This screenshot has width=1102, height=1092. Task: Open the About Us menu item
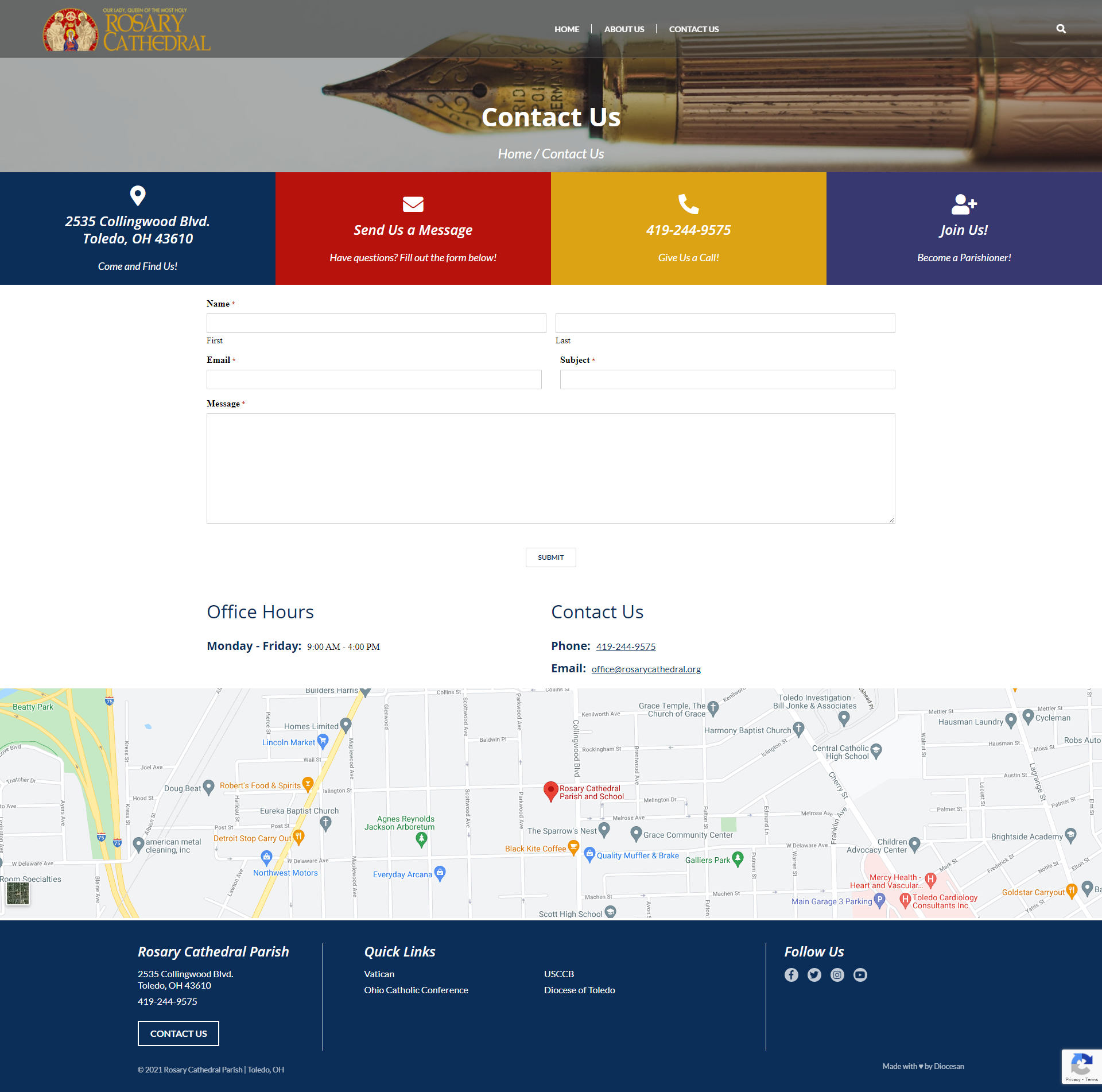point(624,29)
